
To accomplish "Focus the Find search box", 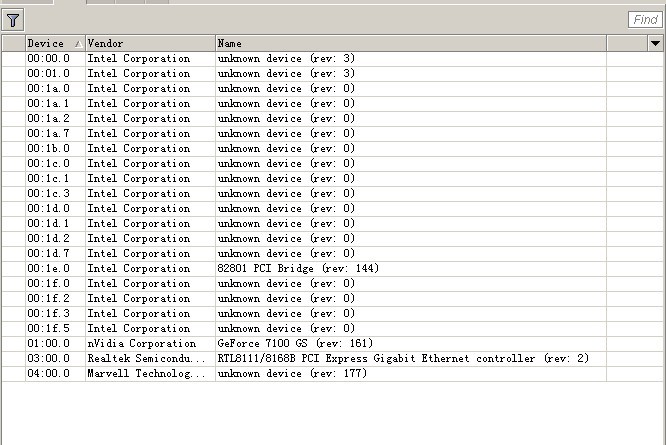I will point(645,20).
